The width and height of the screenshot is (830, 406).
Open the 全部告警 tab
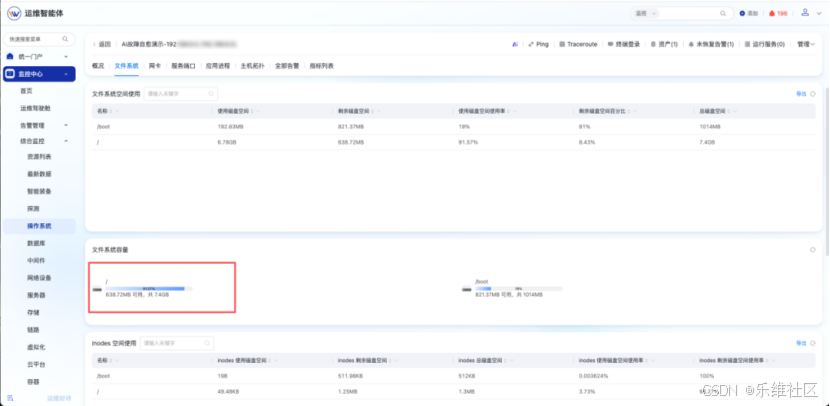287,66
